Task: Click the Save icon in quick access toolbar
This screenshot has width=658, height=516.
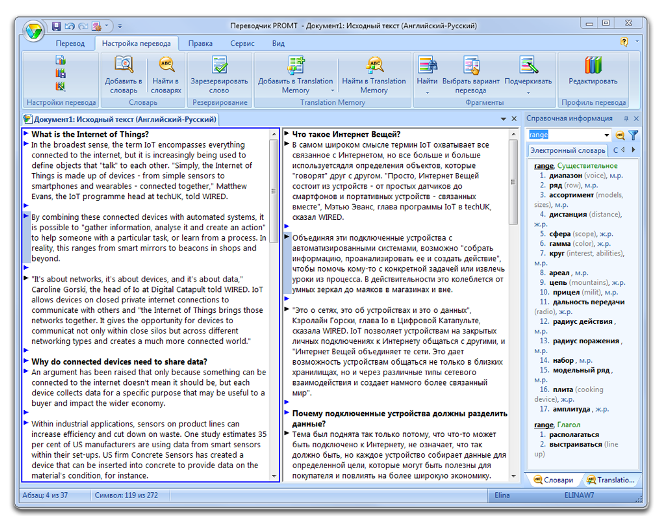Action: coord(56,26)
